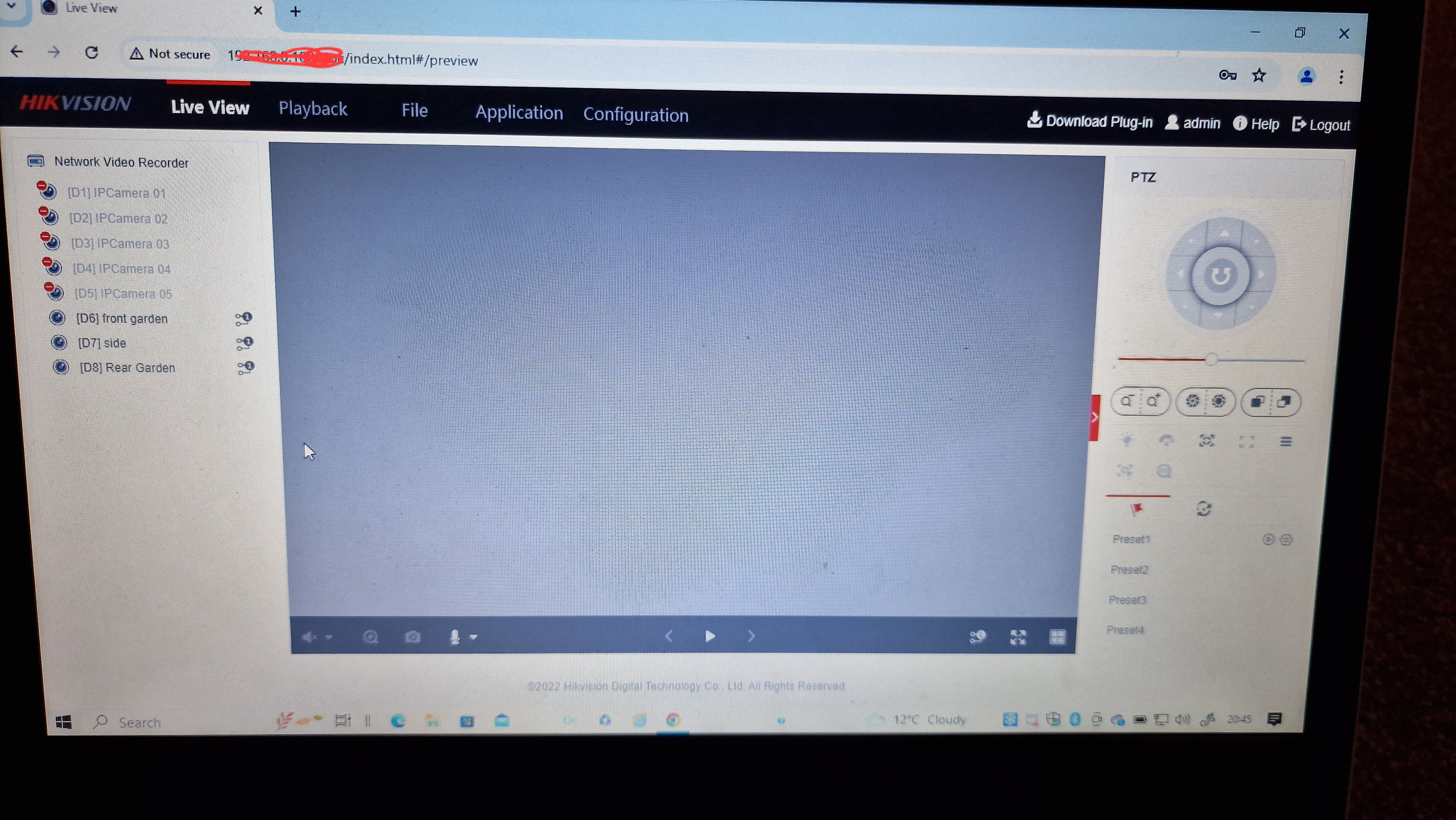The image size is (1456, 820).
Task: Click auto-scan center button on PTZ wheel
Action: click(x=1220, y=276)
